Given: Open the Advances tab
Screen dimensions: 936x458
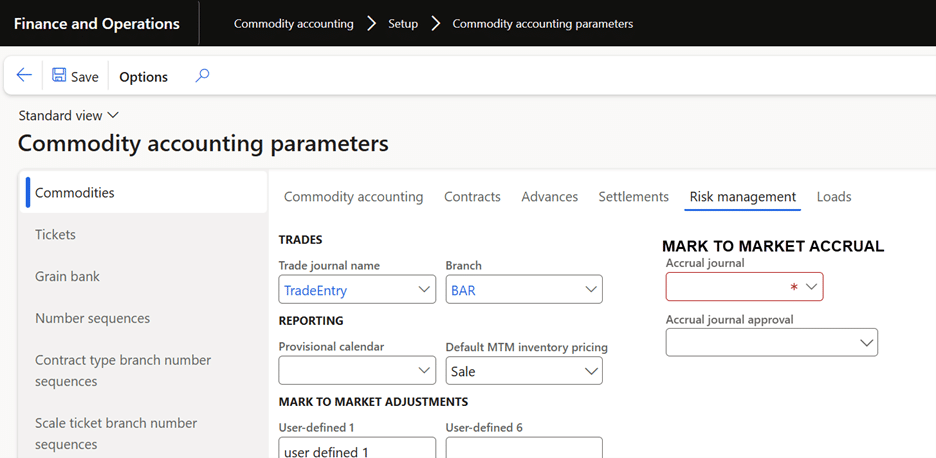Looking at the screenshot, I should (x=549, y=197).
